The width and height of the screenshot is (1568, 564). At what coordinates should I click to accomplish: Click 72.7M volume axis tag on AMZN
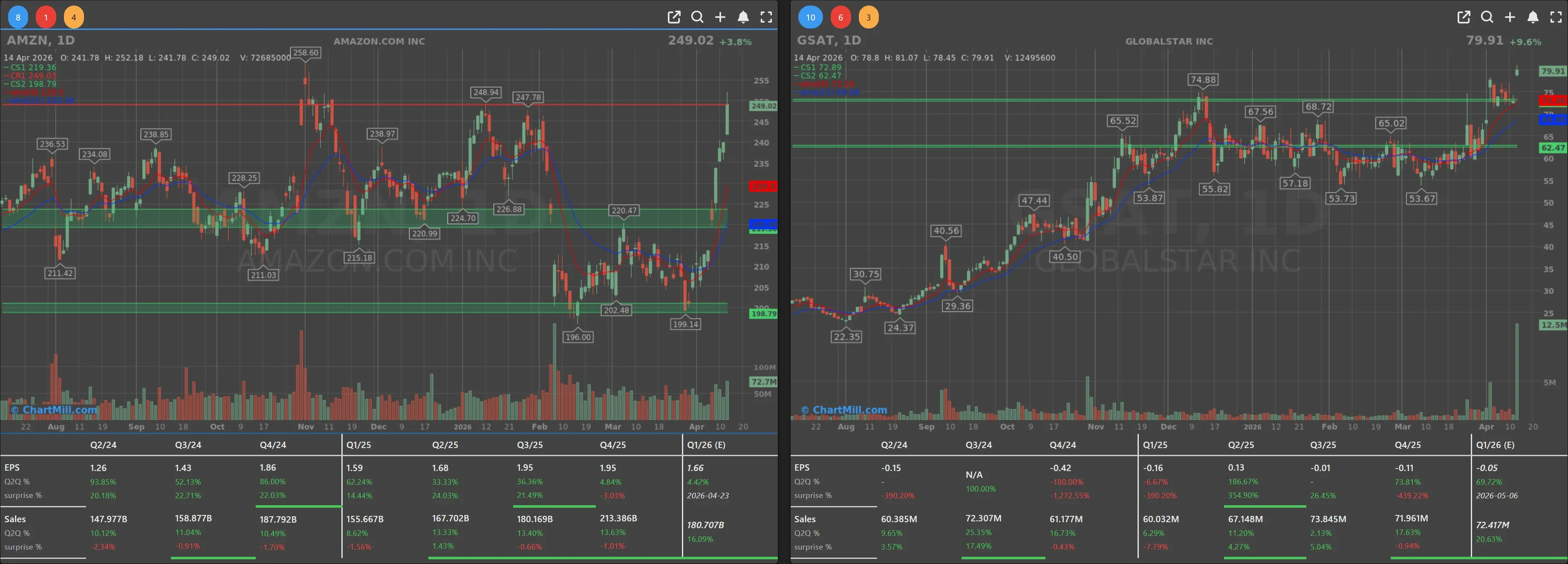point(763,382)
